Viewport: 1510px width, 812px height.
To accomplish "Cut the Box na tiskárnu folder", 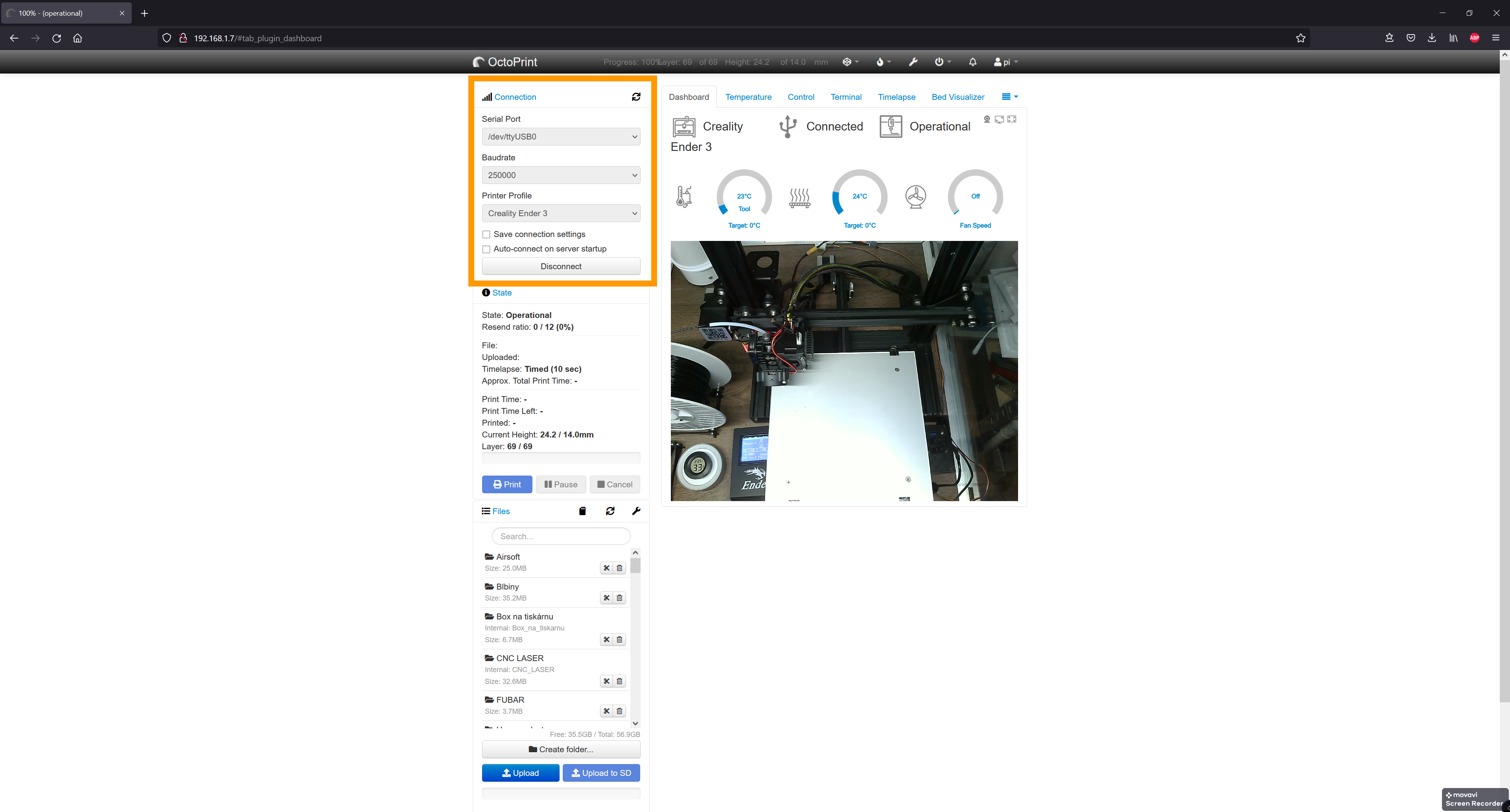I will (x=607, y=640).
